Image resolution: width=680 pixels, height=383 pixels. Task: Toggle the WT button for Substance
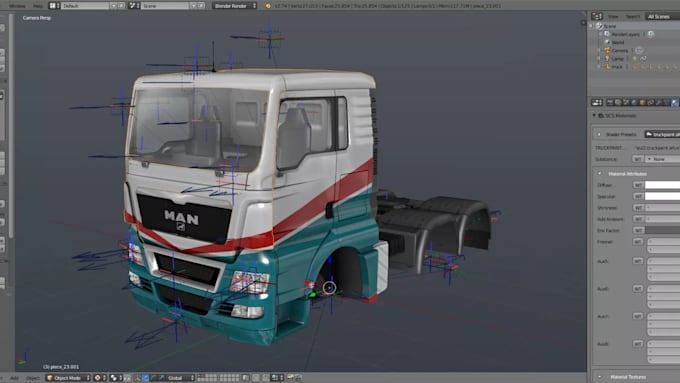click(x=638, y=159)
